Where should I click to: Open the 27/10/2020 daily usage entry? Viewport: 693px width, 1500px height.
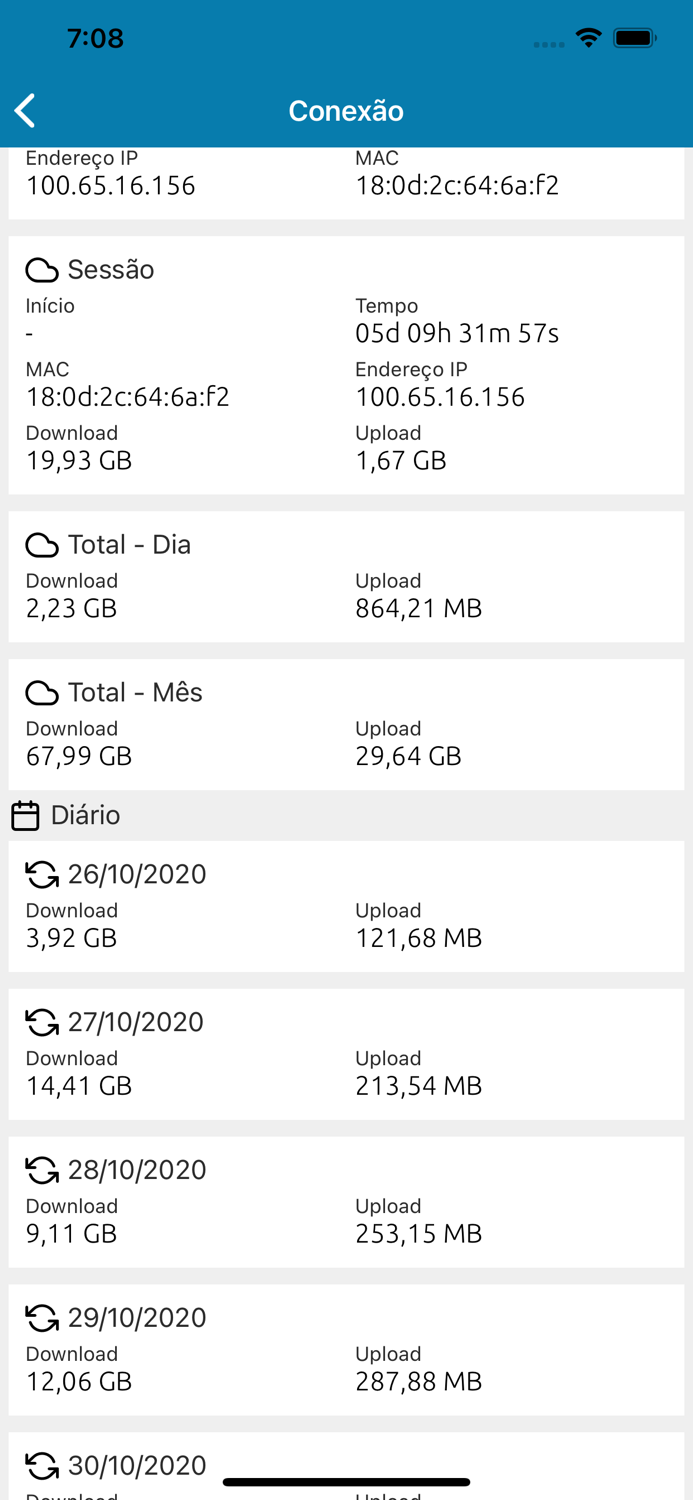[346, 1054]
